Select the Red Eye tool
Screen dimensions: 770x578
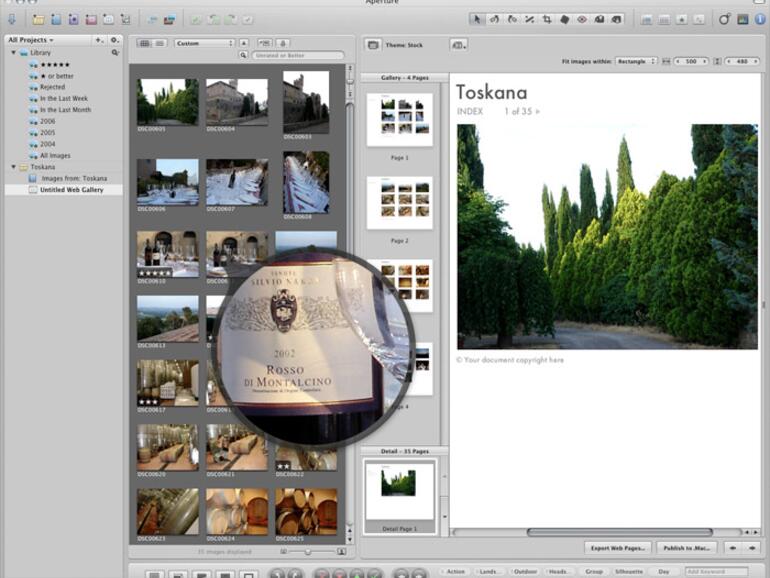tap(581, 19)
